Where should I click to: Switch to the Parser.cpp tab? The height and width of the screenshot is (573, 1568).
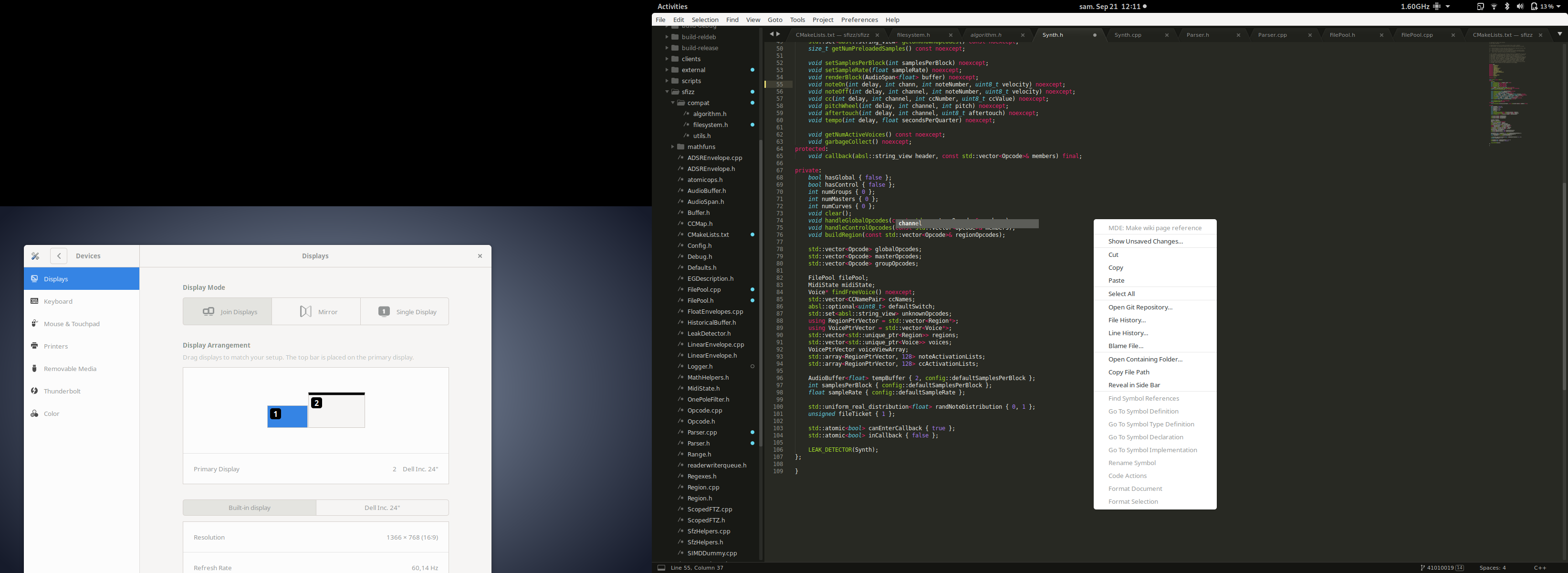pos(1273,35)
